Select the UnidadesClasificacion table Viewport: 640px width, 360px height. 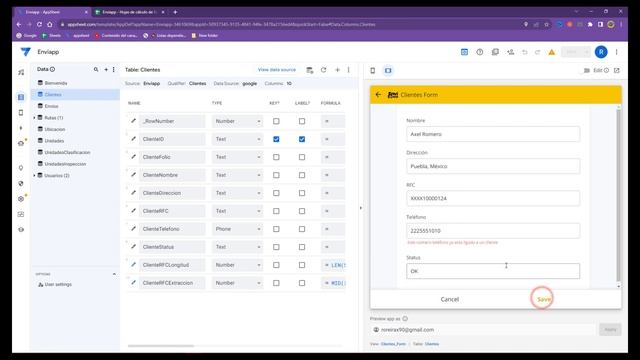tap(67, 152)
